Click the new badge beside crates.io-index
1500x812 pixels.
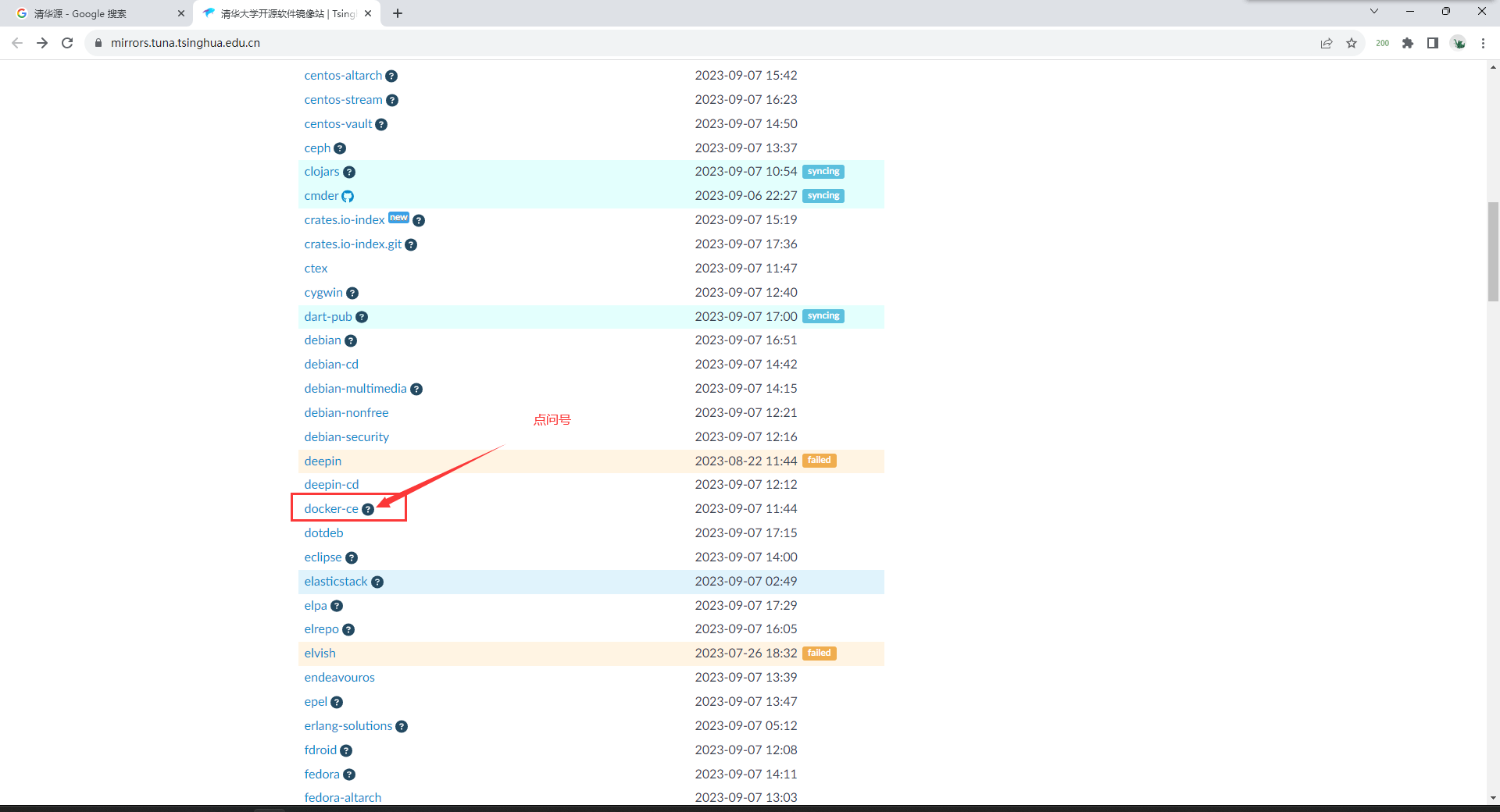click(x=398, y=218)
